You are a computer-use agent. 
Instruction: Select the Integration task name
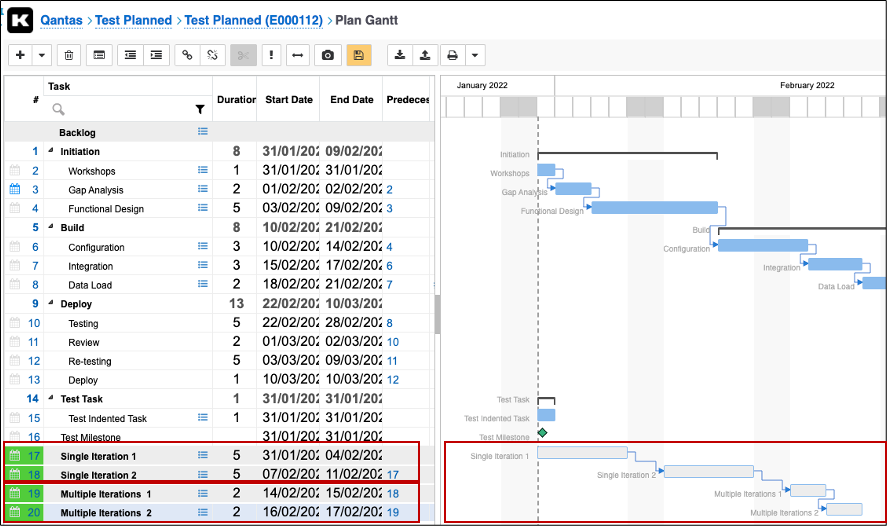(x=91, y=266)
